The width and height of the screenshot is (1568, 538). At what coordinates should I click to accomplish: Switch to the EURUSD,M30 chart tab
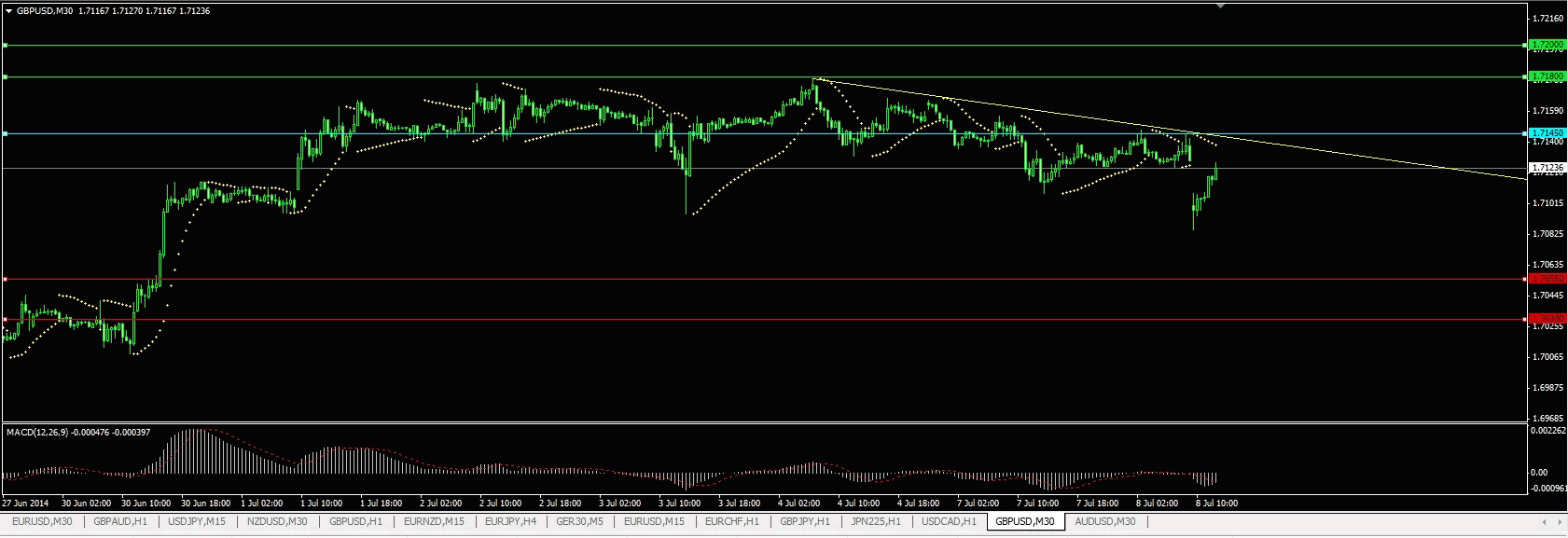click(x=42, y=521)
